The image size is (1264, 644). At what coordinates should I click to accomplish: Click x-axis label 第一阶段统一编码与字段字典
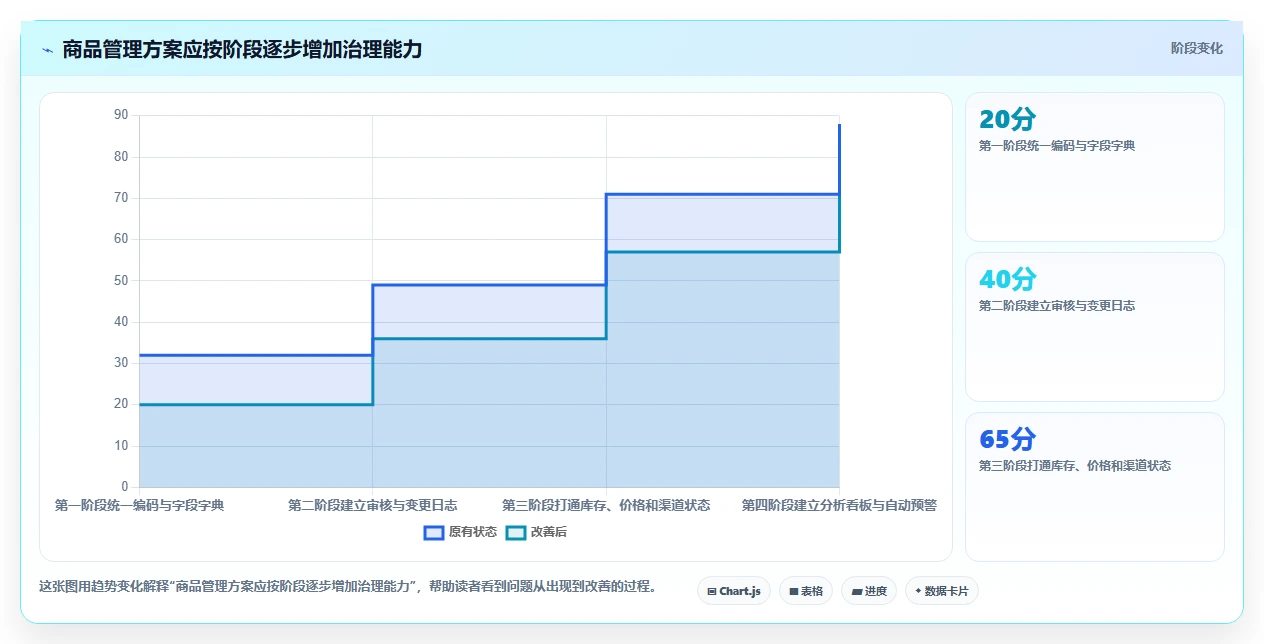(x=140, y=506)
